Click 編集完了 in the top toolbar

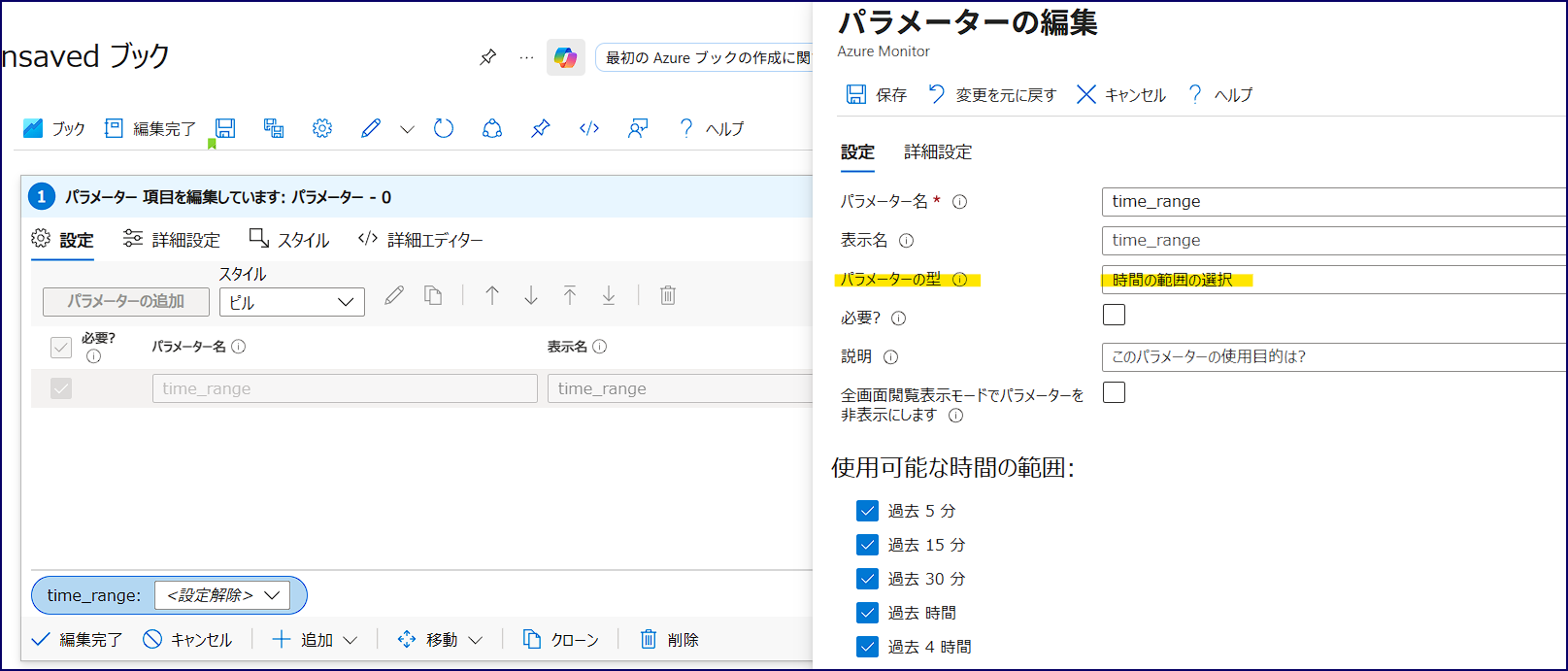[150, 128]
